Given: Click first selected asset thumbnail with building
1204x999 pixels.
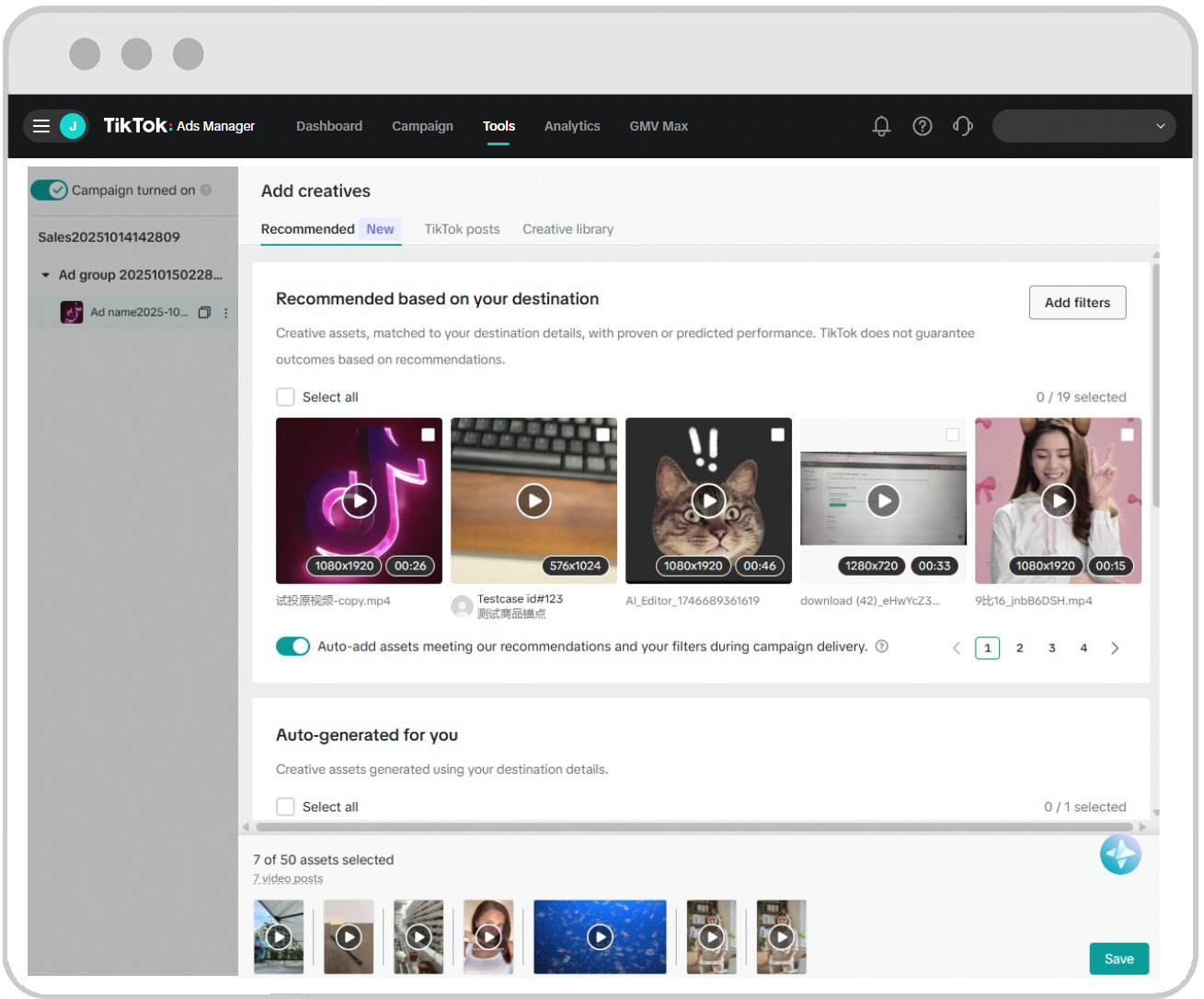Looking at the screenshot, I should (x=279, y=936).
